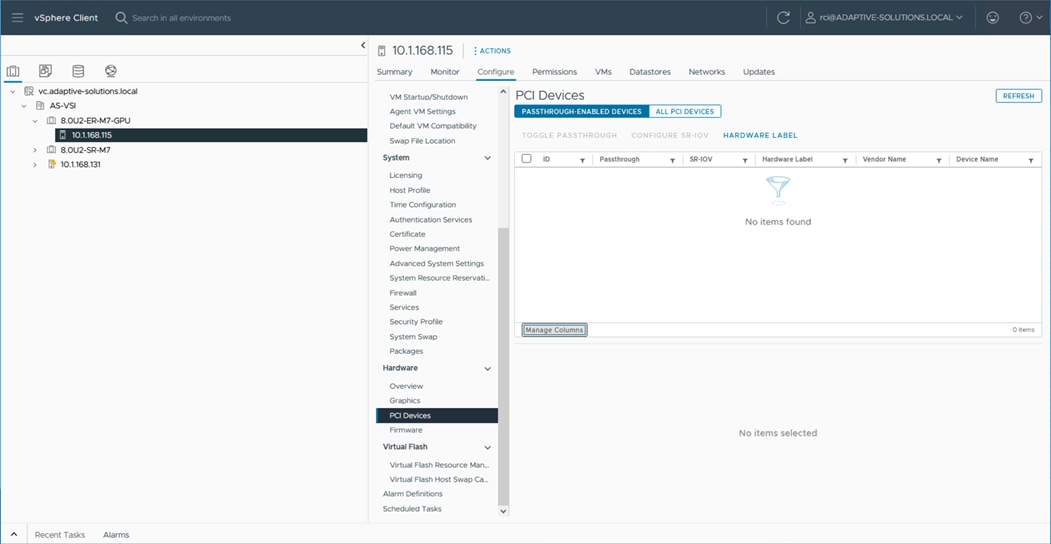Open the feedback smiley icon
This screenshot has width=1051, height=544.
point(993,18)
